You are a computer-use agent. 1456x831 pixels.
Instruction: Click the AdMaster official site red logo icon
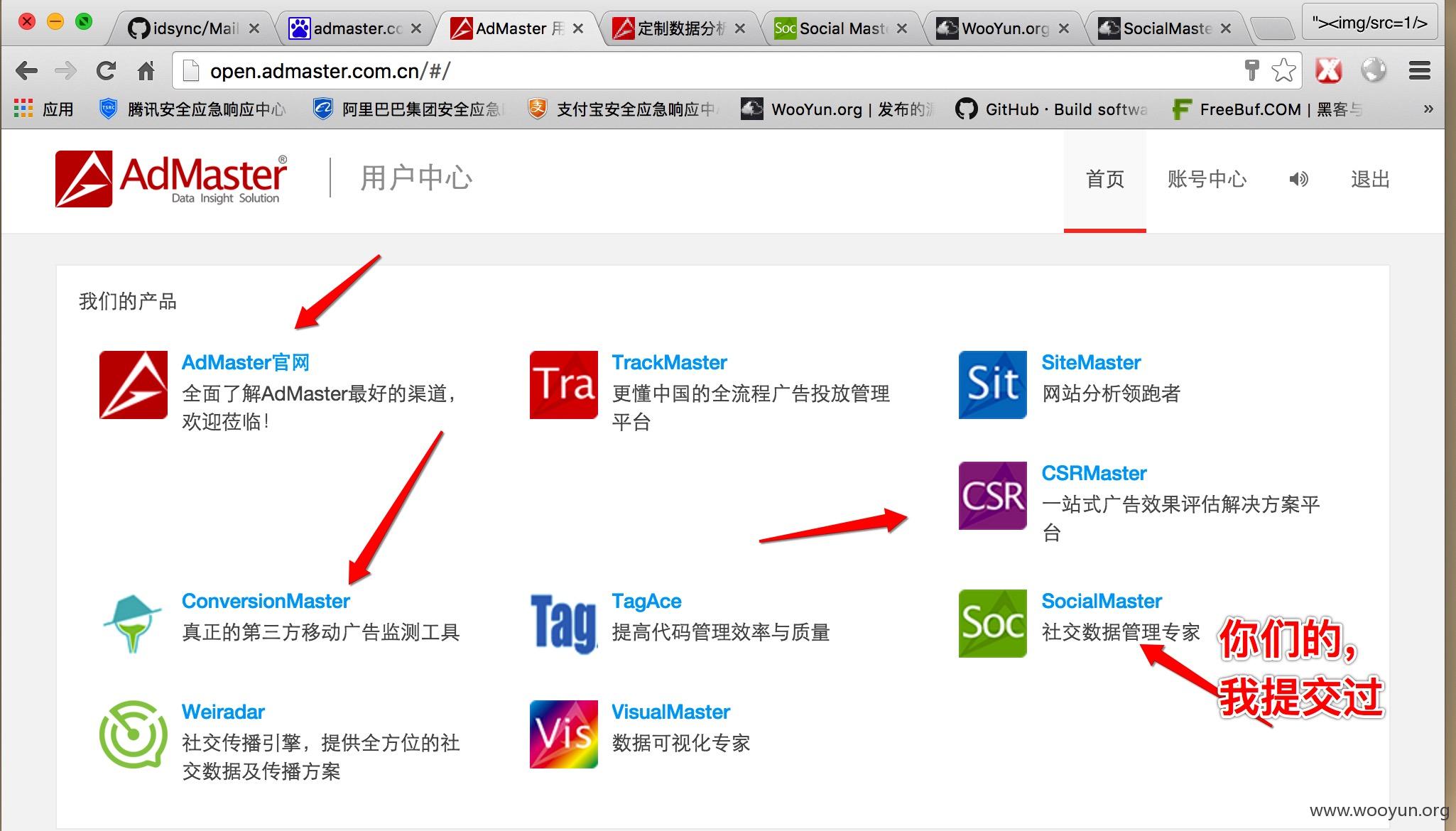(x=134, y=385)
